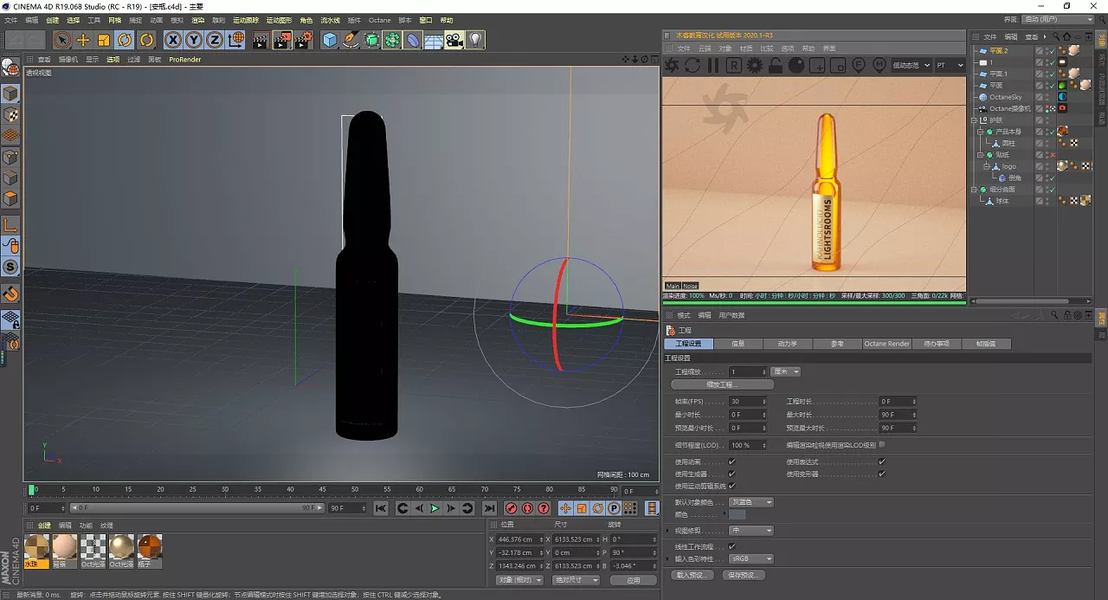This screenshot has height=600, width=1108.
Task: Open the sRGB input color profile dropdown
Action: click(x=751, y=558)
